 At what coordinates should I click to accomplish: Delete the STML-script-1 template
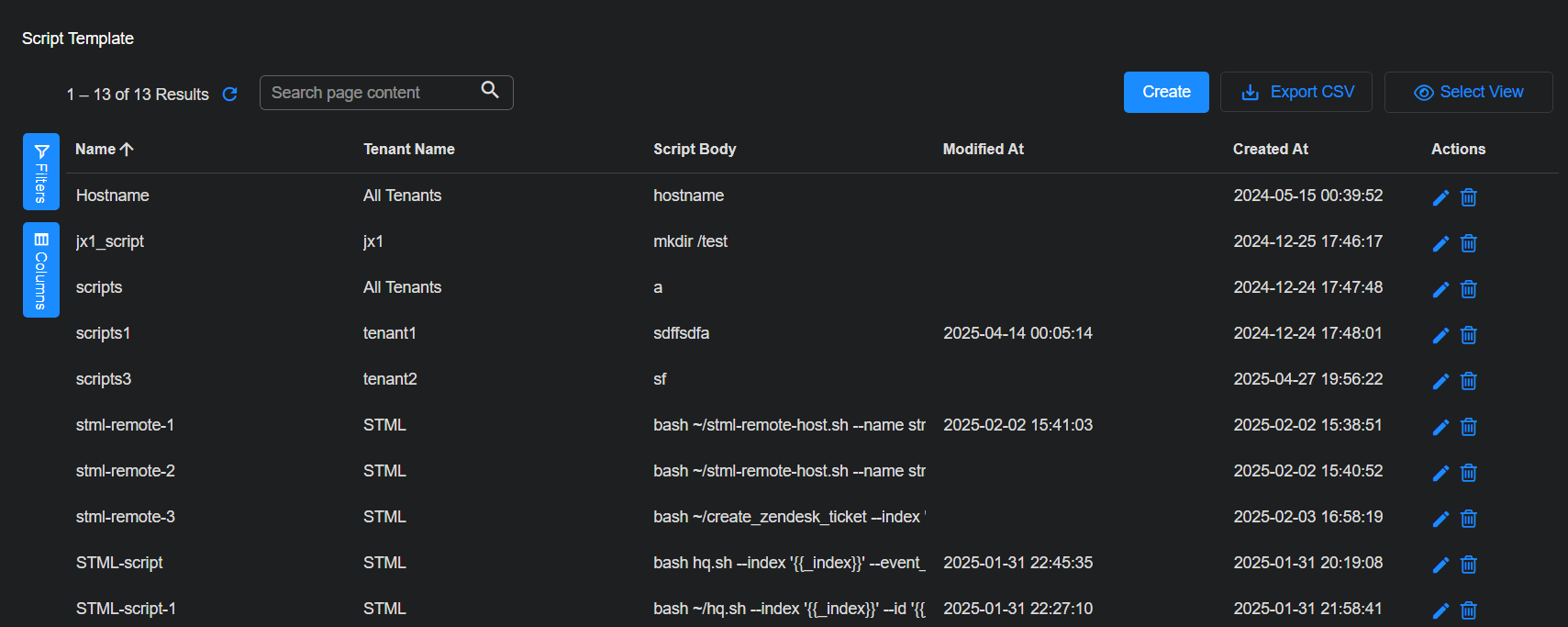click(1469, 610)
